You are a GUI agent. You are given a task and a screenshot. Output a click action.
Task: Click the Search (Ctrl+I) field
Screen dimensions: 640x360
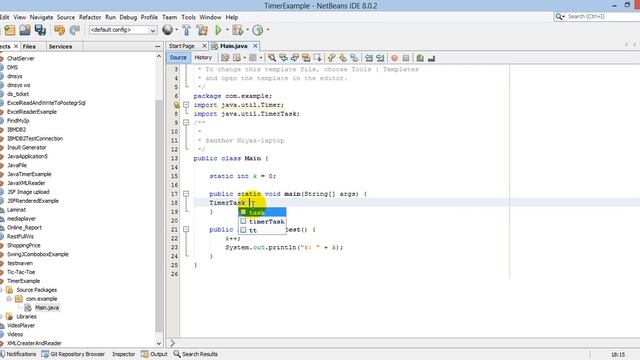(x=602, y=16)
